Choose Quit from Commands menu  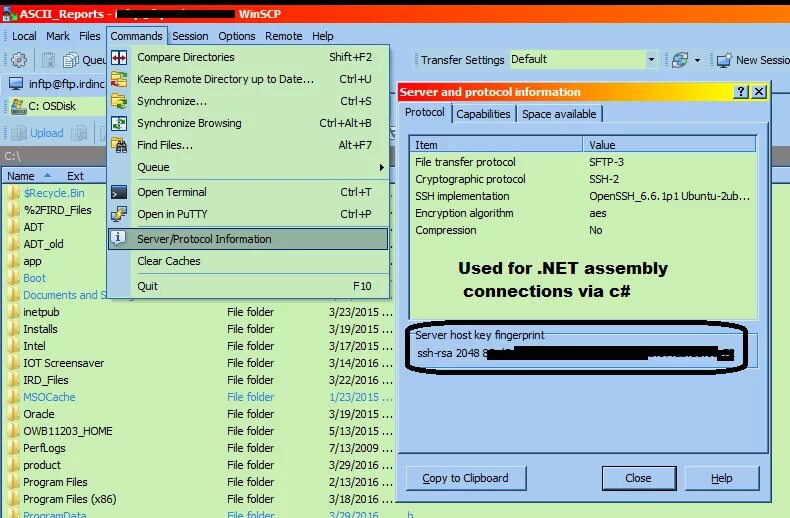point(248,286)
